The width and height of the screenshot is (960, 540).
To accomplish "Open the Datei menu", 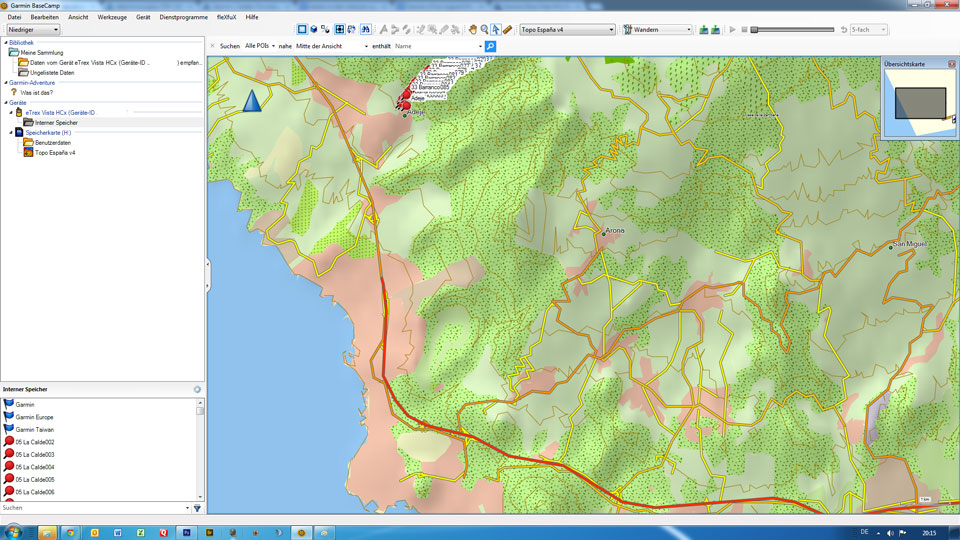I will pyautogui.click(x=14, y=17).
